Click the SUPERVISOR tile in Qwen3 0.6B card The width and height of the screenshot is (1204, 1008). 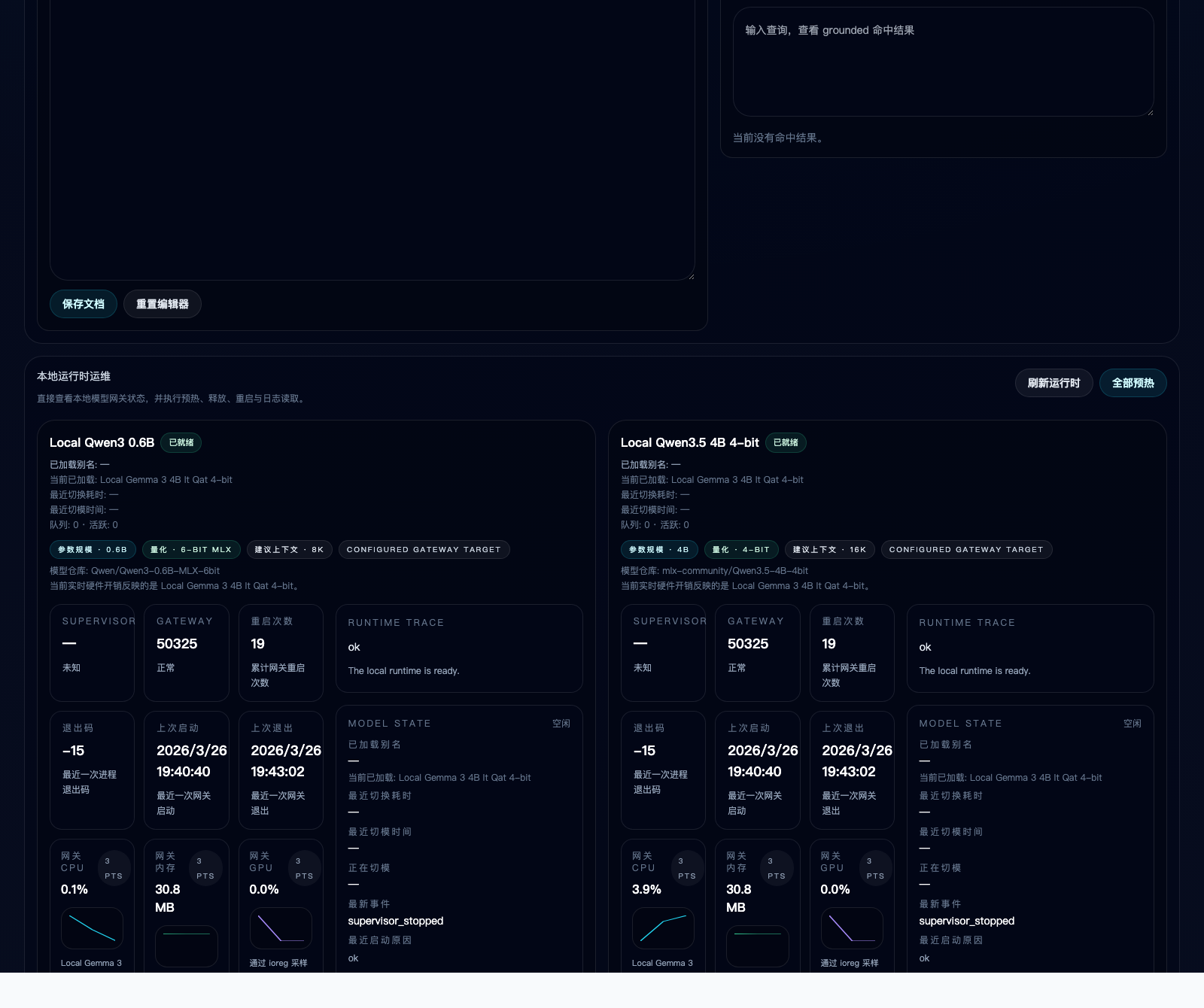click(x=92, y=653)
